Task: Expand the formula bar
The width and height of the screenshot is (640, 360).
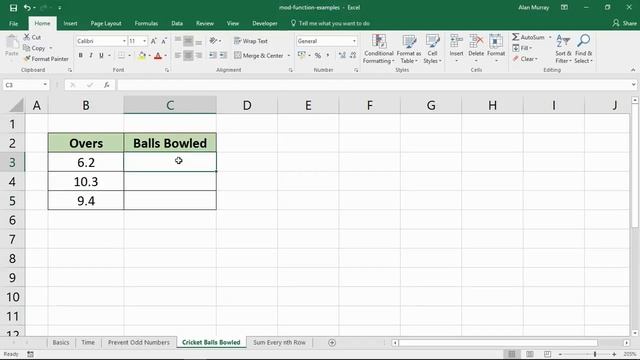Action: pyautogui.click(x=633, y=85)
